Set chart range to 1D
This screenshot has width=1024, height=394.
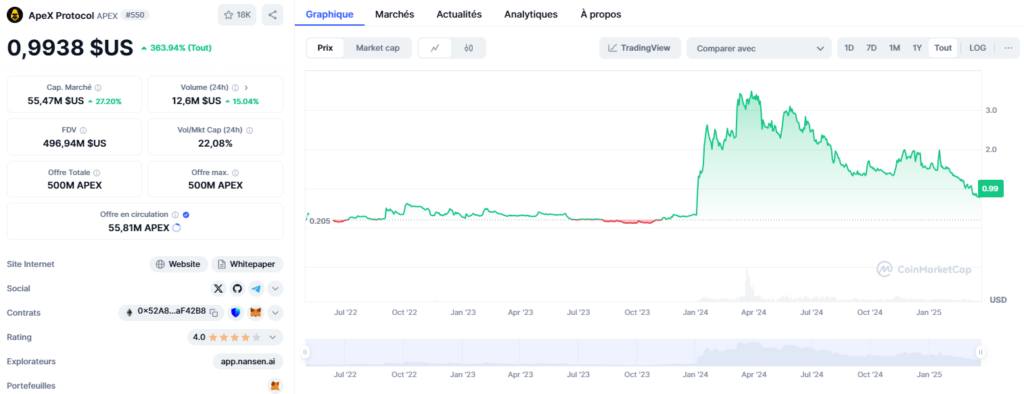tap(849, 48)
